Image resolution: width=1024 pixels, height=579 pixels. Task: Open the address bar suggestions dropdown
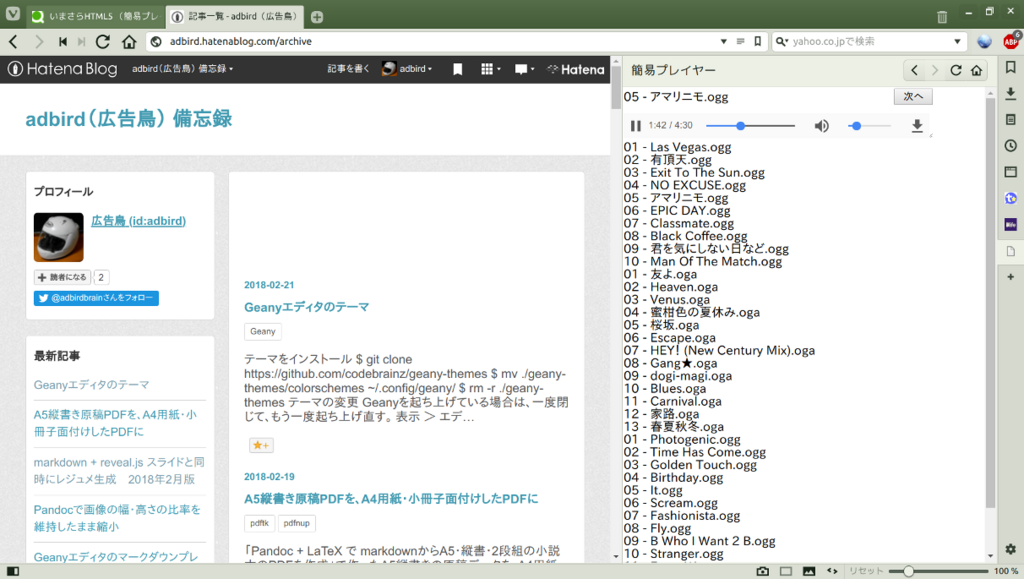point(722,43)
